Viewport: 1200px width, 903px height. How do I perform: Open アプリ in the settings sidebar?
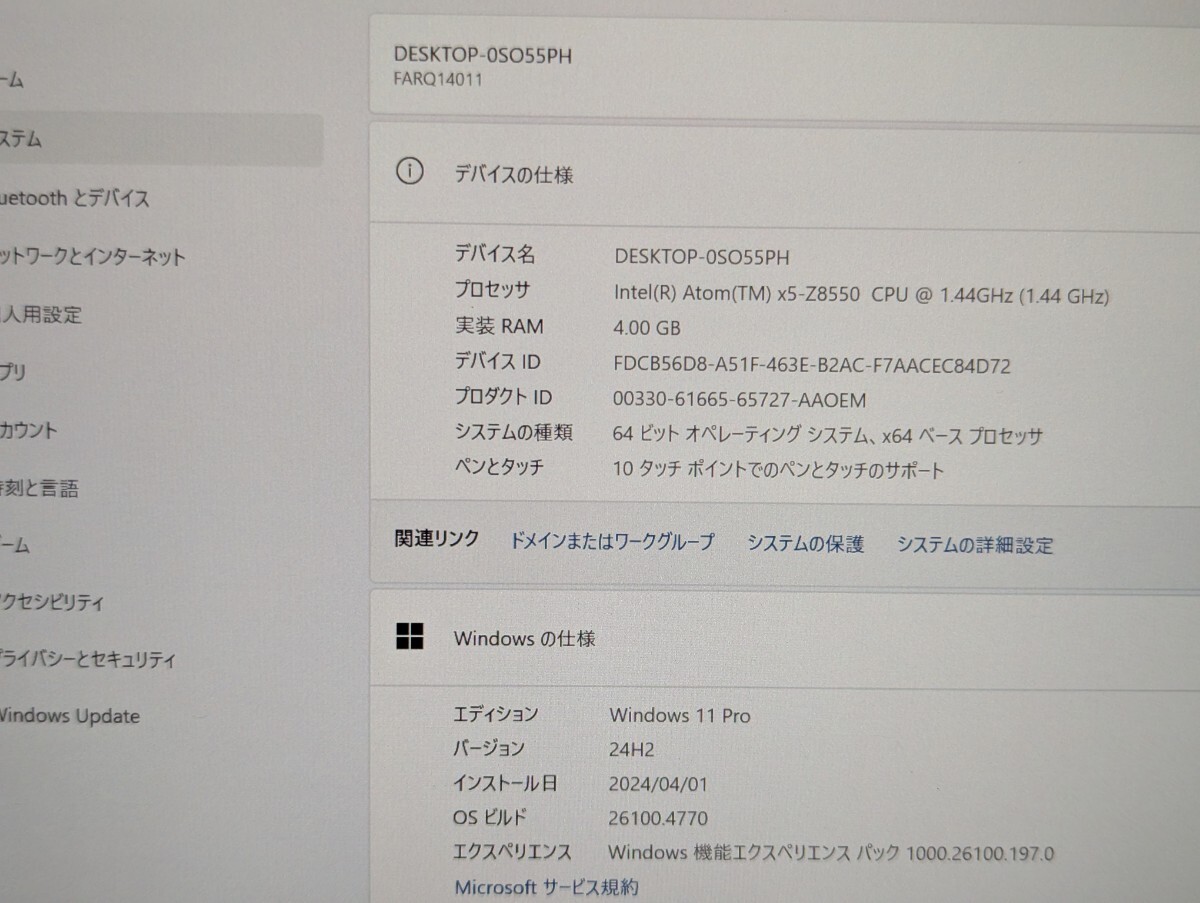pyautogui.click(x=13, y=372)
